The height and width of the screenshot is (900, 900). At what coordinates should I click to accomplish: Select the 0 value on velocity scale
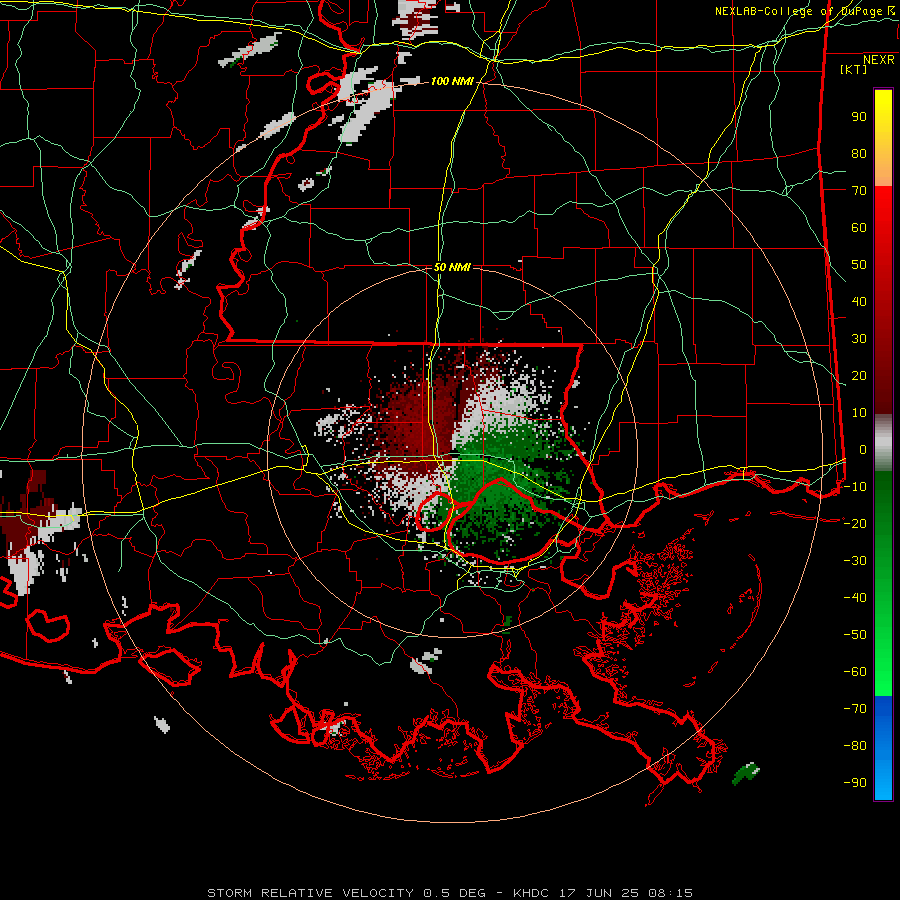coord(863,450)
